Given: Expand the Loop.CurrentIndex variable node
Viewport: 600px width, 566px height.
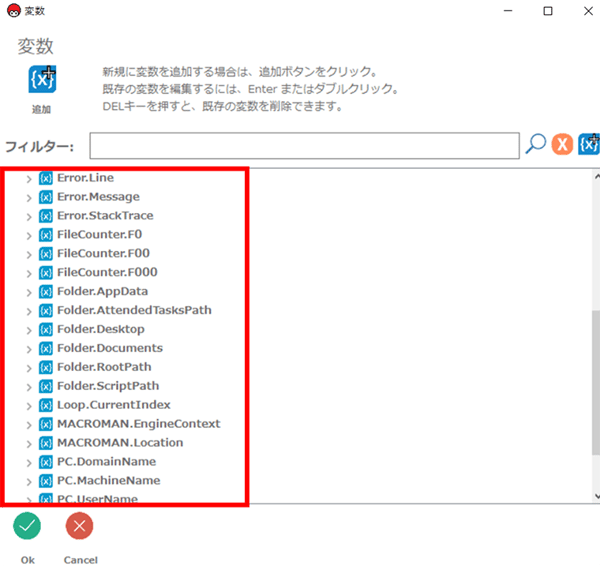Looking at the screenshot, I should tap(29, 406).
